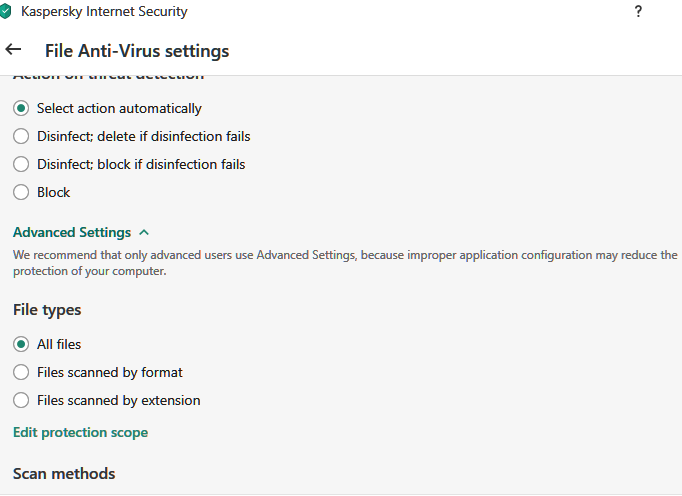Click the Kaspersky shield logo icon
The width and height of the screenshot is (682, 496).
pyautogui.click(x=6, y=12)
